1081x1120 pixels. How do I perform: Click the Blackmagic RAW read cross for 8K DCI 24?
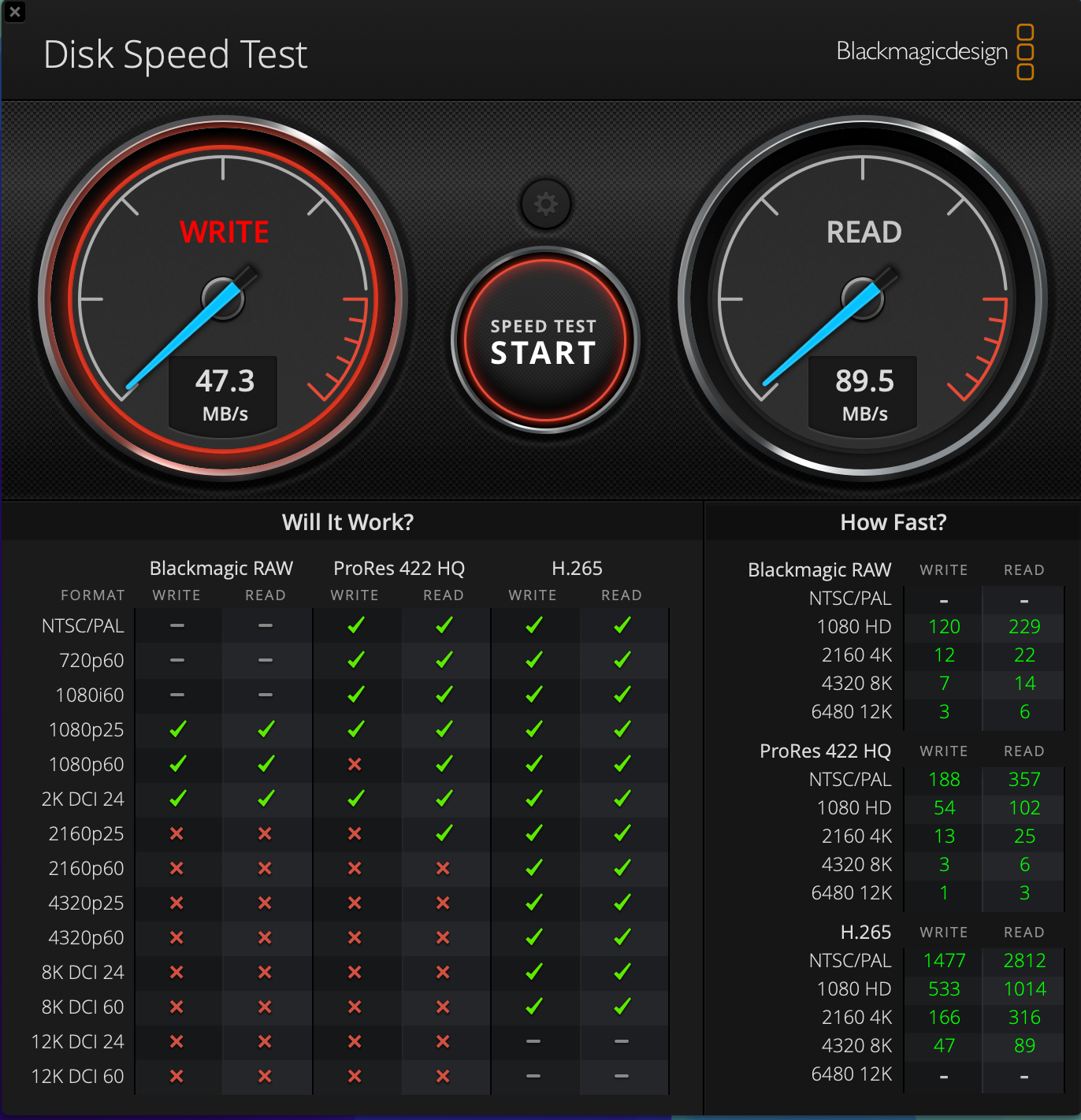click(x=265, y=972)
